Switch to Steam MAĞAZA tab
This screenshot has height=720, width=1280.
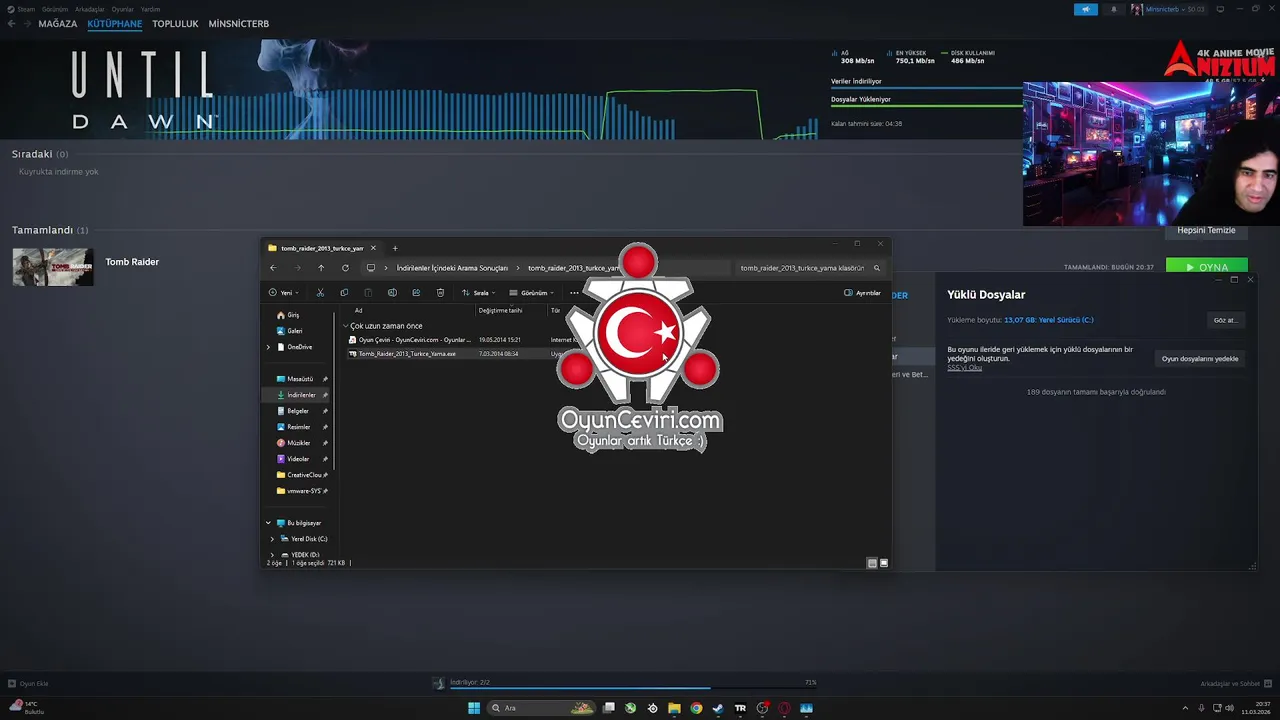click(57, 24)
